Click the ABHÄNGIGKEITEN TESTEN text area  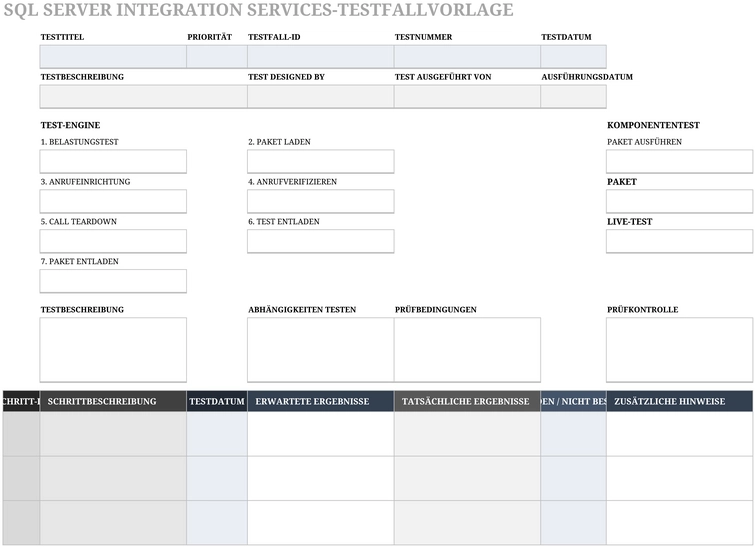[321, 350]
